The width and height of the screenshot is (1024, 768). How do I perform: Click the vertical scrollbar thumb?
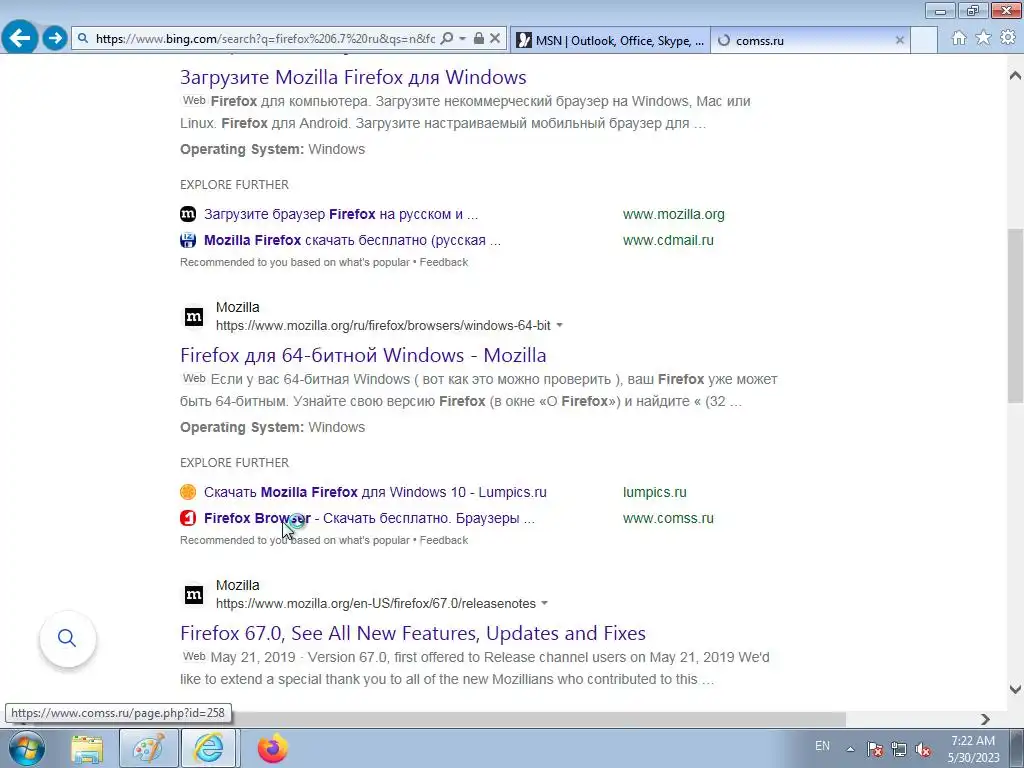pyautogui.click(x=1015, y=315)
